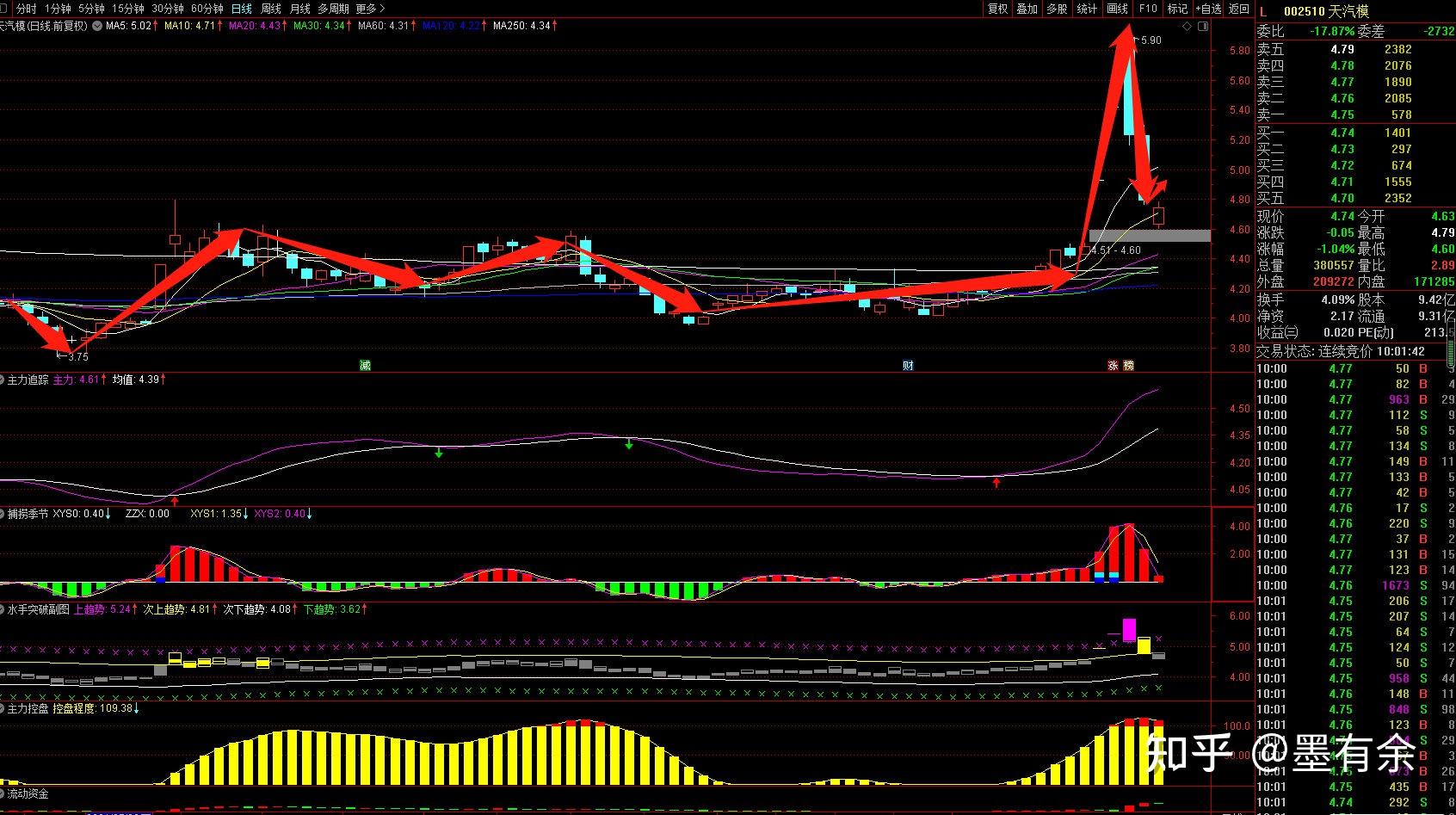Open settings icon for 主力控盘 indicator
The image size is (1456, 815).
[x=3, y=708]
